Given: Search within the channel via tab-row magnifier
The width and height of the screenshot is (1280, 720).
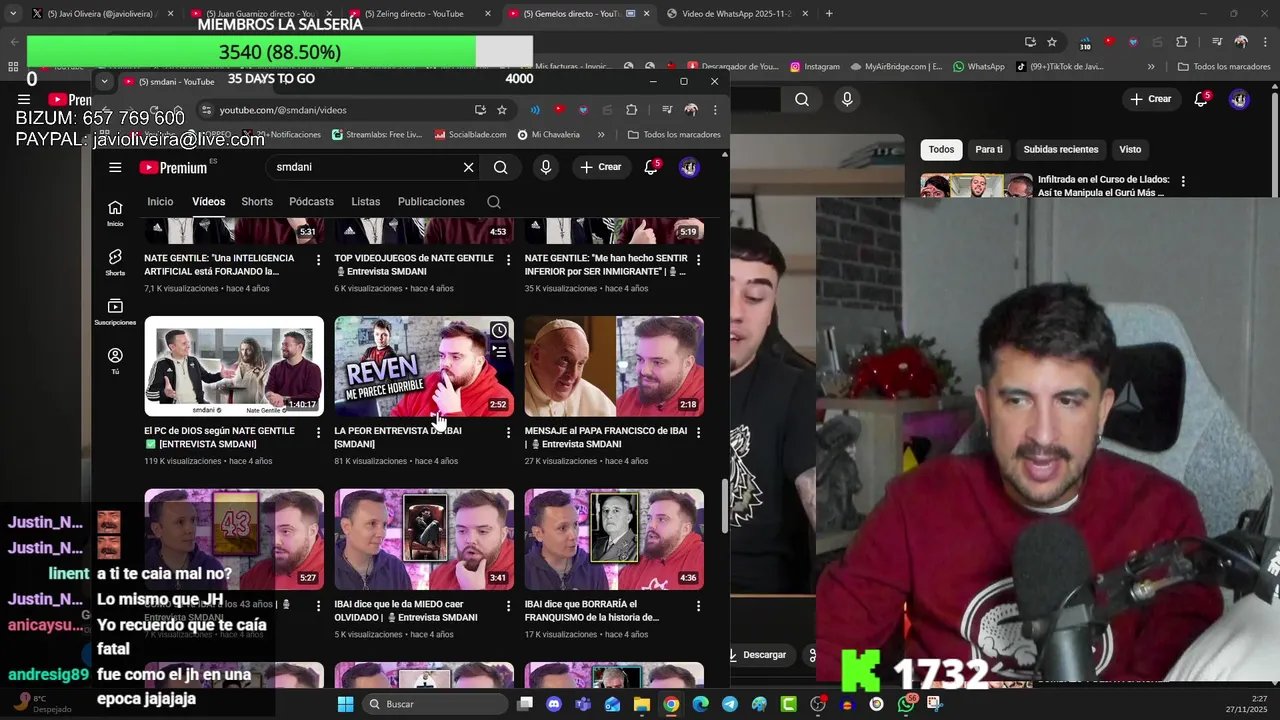Looking at the screenshot, I should (494, 202).
